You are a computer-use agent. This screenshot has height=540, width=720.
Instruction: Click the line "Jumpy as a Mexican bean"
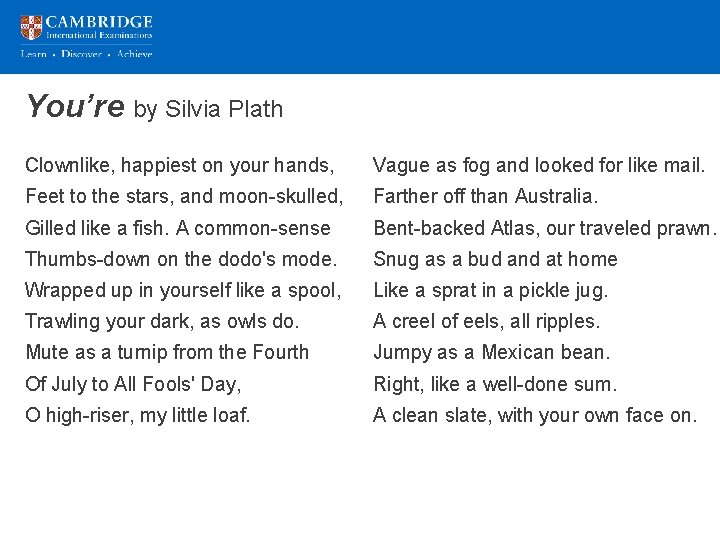pos(491,352)
